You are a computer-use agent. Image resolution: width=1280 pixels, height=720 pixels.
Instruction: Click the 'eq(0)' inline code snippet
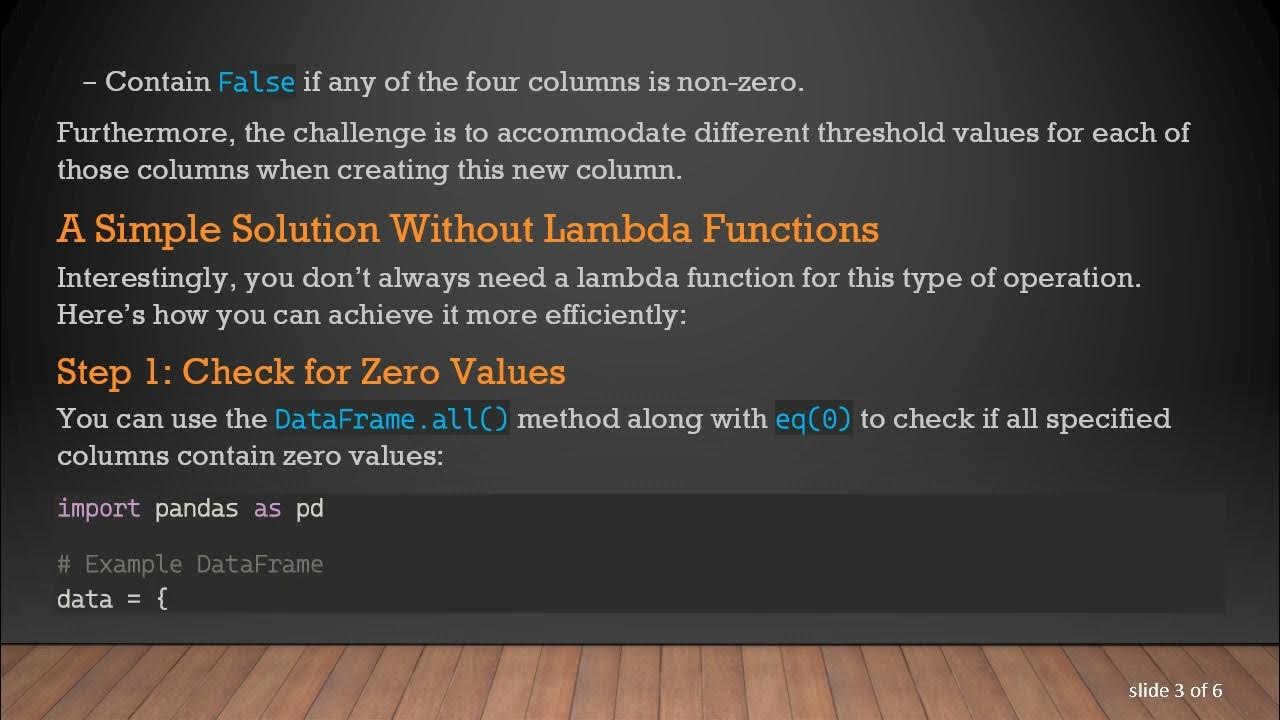pyautogui.click(x=813, y=419)
